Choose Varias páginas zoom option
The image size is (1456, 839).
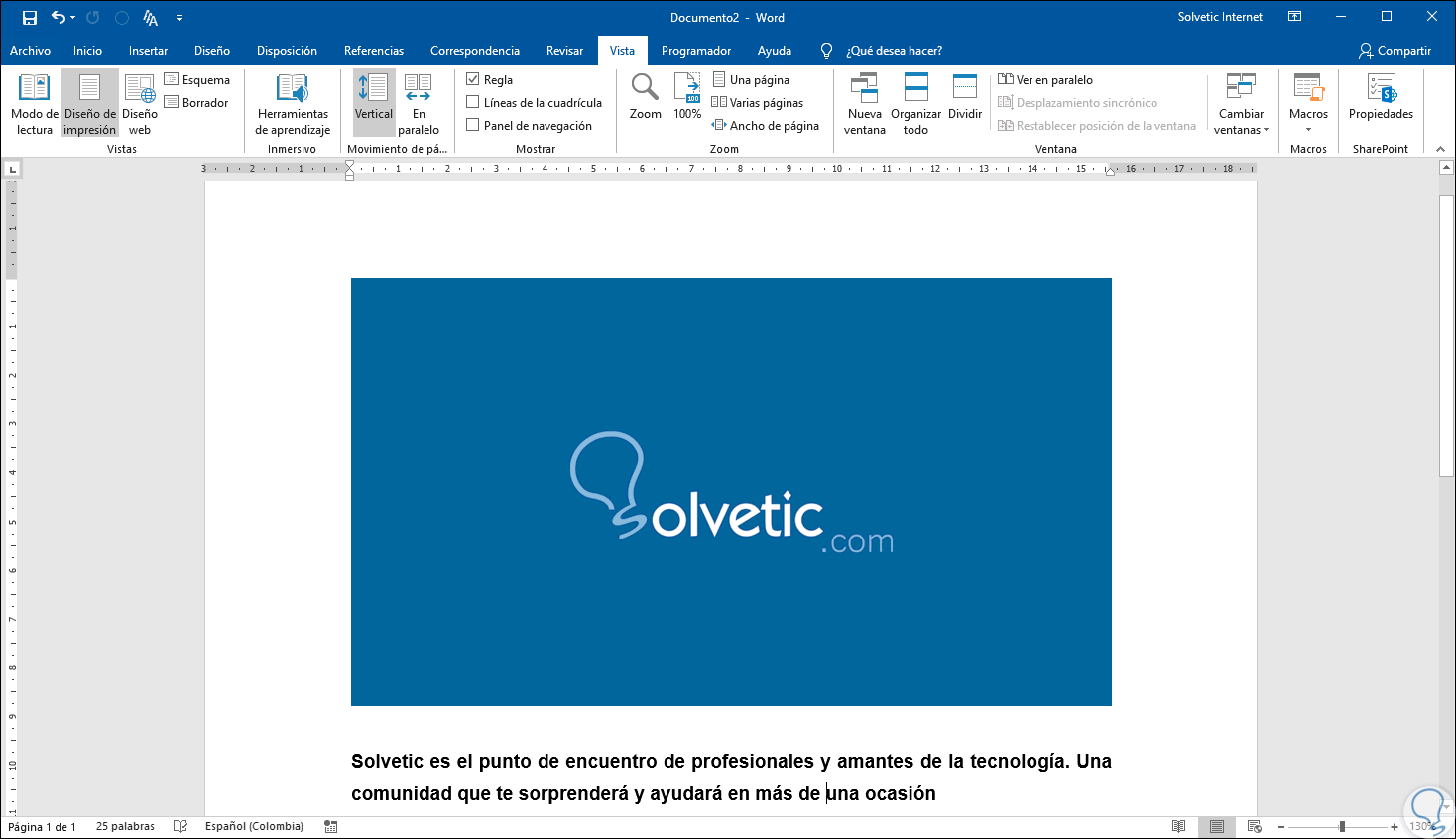[x=758, y=103]
